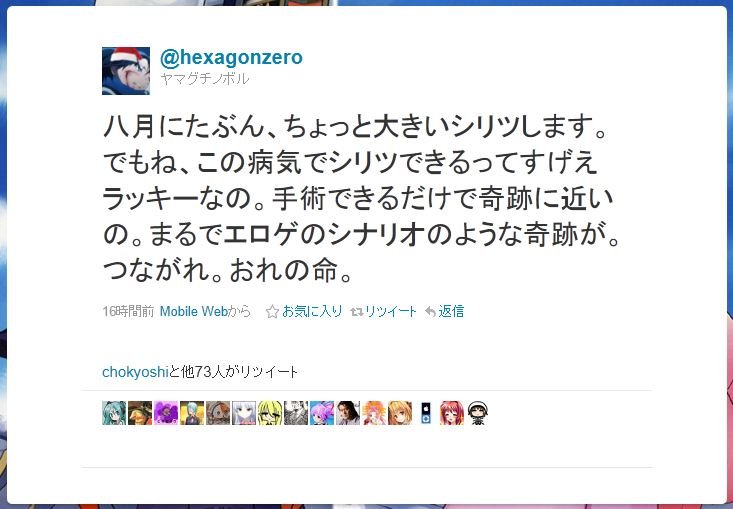Open the purple retweeter avatar

166,413
